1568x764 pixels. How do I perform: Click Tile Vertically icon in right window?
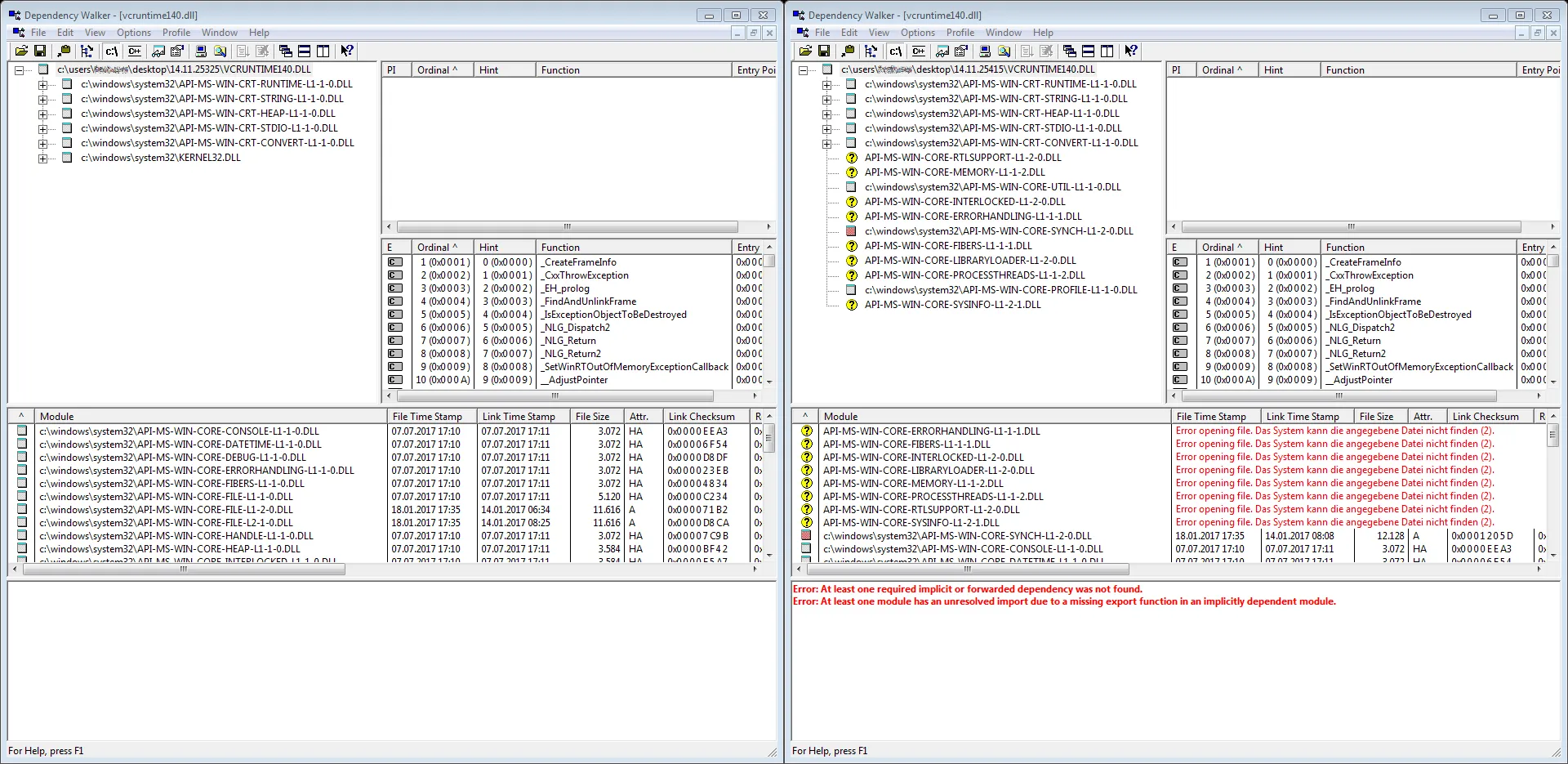pos(1107,51)
